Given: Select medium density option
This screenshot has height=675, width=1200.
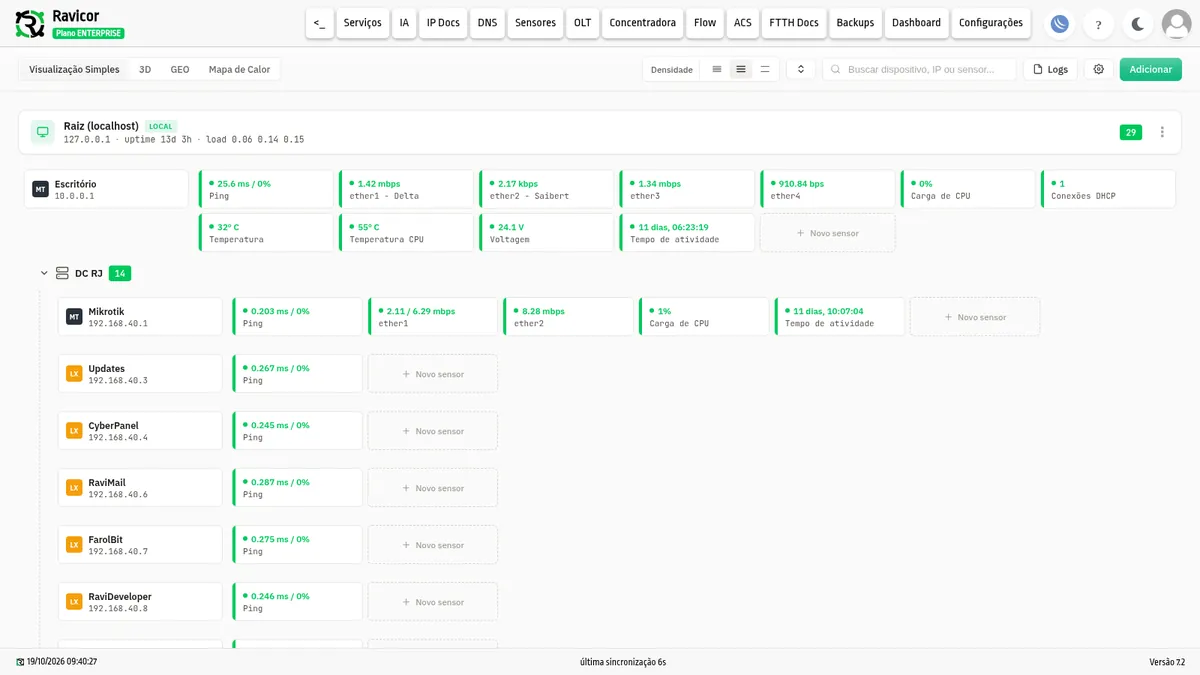Looking at the screenshot, I should [x=740, y=69].
